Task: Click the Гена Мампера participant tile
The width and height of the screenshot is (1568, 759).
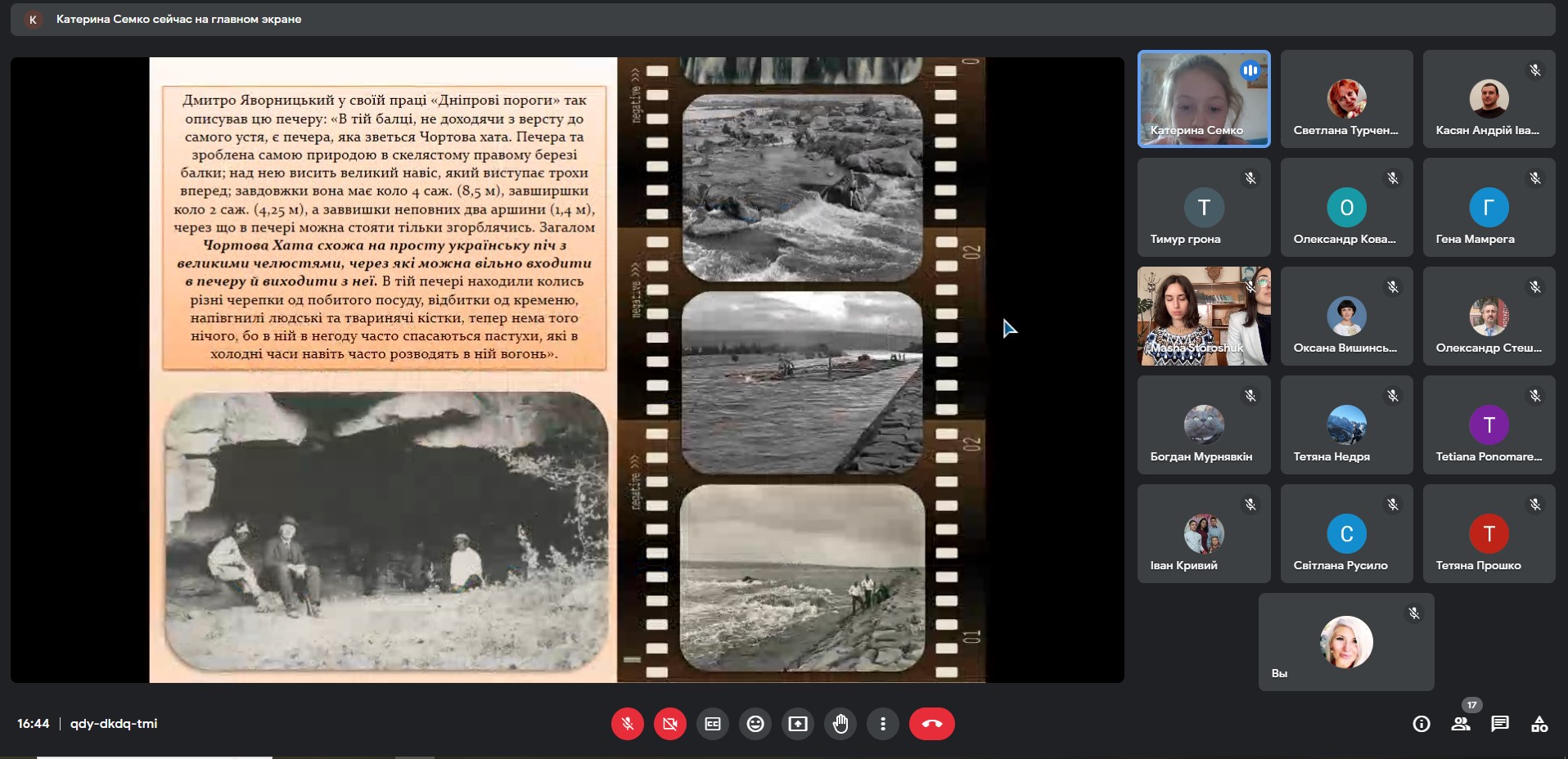Action: 1489,207
